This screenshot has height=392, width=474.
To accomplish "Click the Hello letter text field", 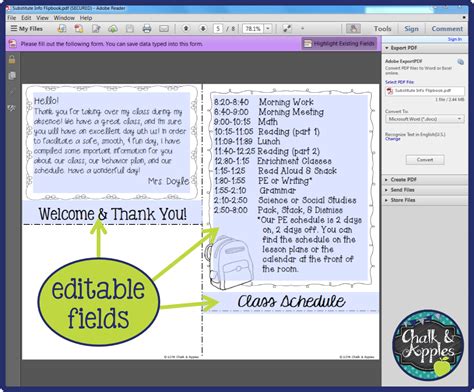I will (112, 143).
